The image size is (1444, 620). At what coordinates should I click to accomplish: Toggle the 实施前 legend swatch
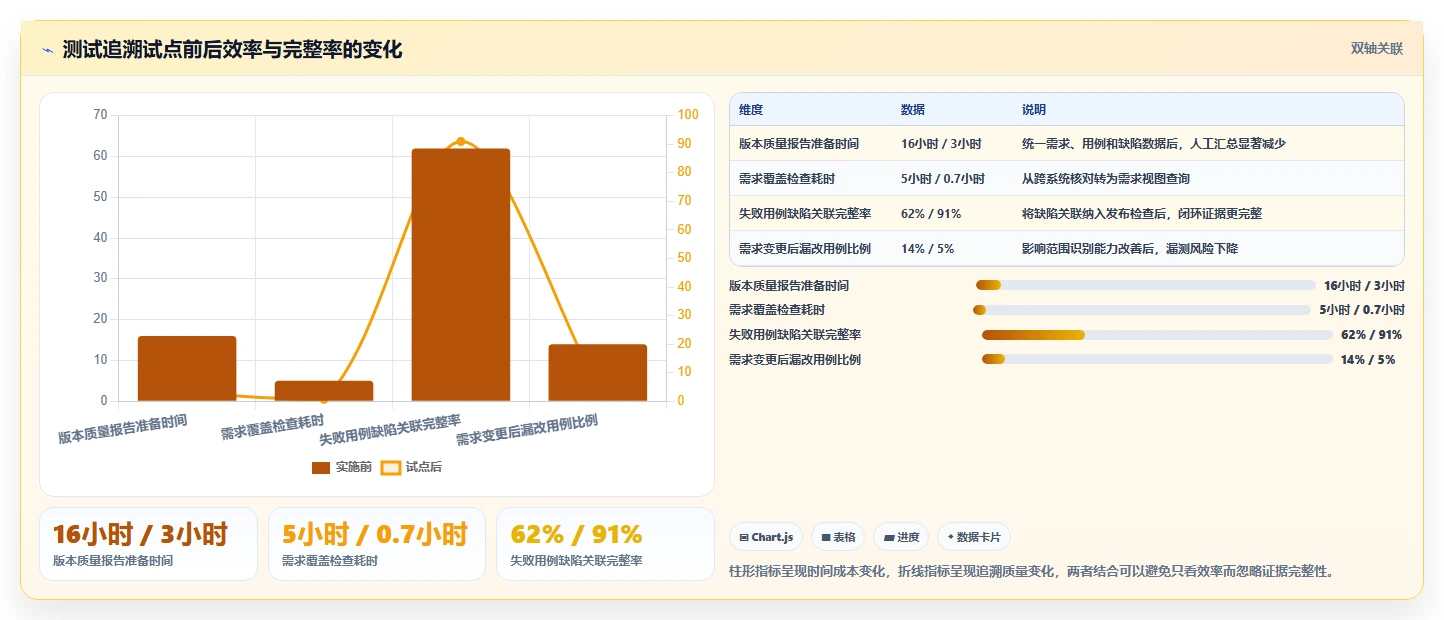(x=321, y=467)
